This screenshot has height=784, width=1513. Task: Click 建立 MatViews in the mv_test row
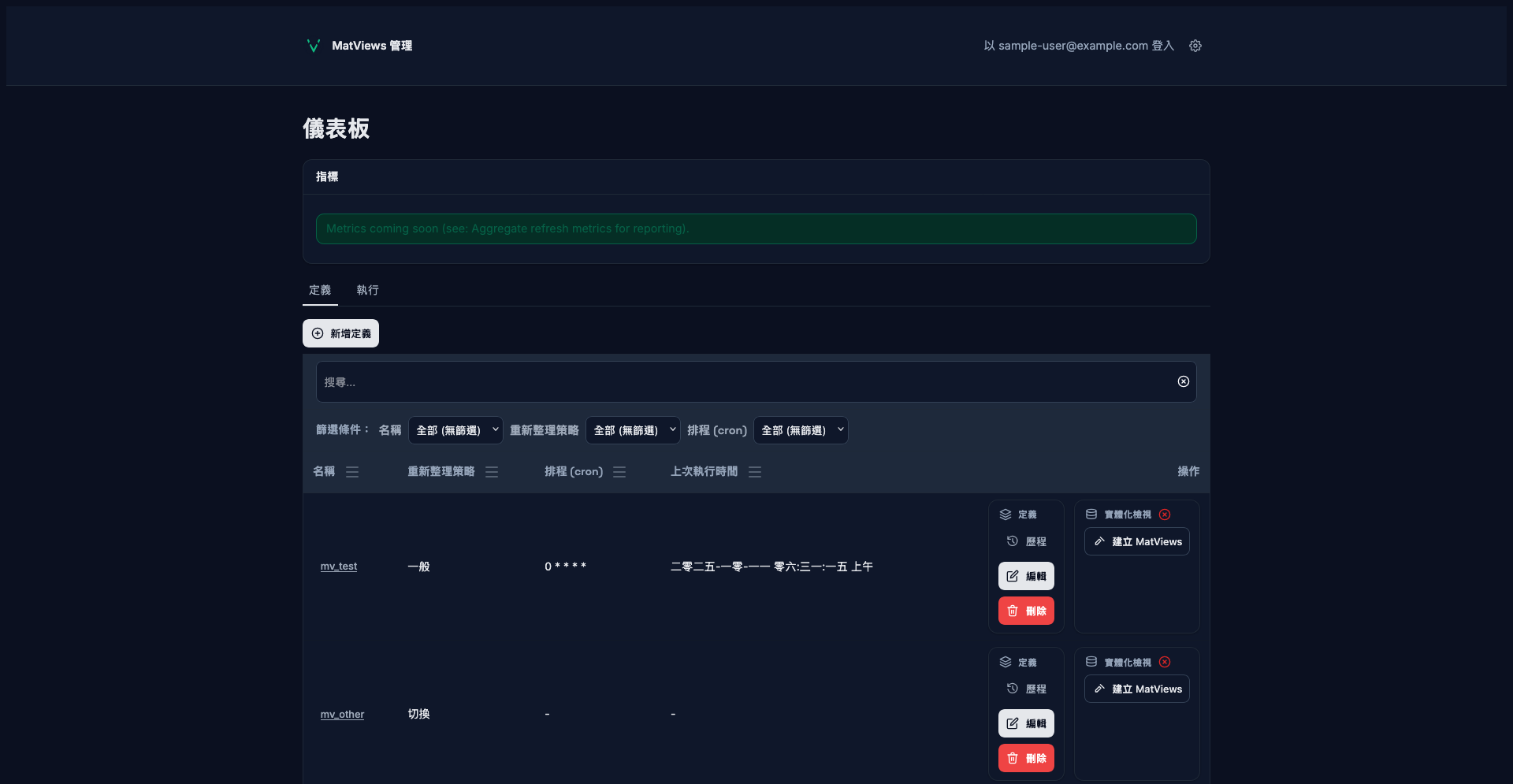click(1136, 541)
